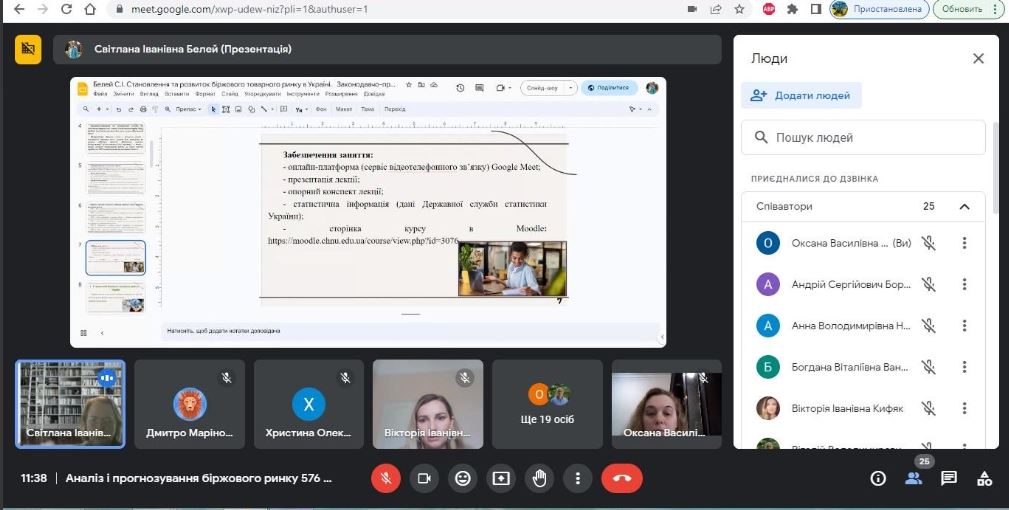
Task: Open the emoji reactions button
Action: tap(463, 478)
